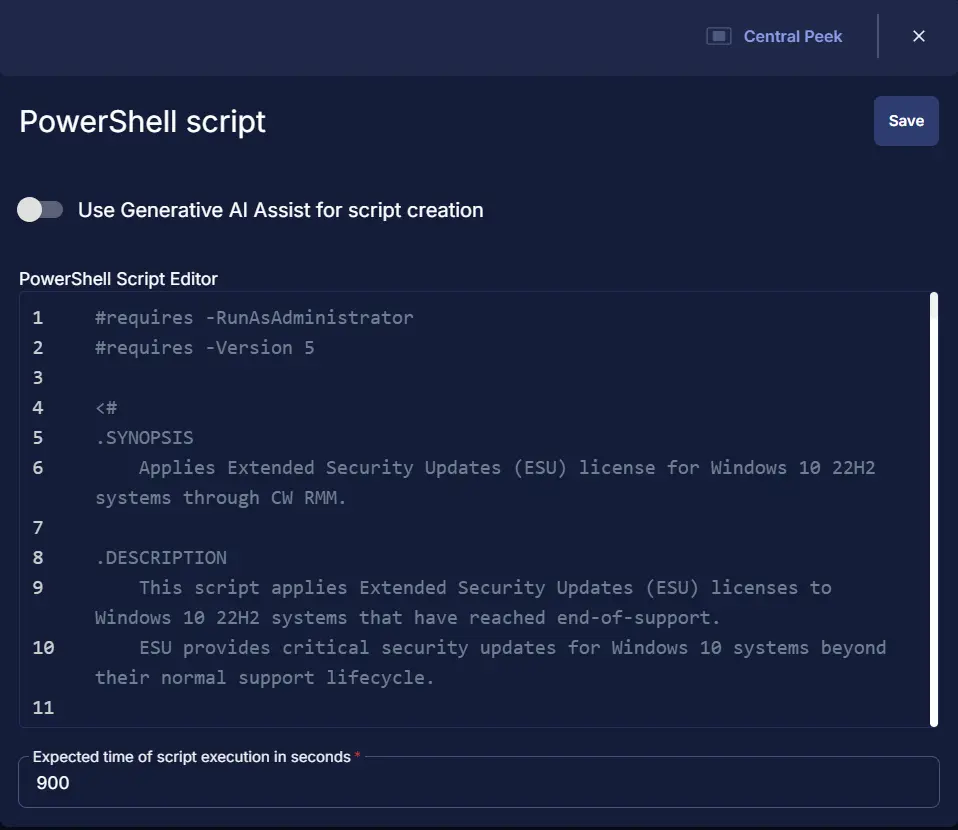Image resolution: width=958 pixels, height=830 pixels.
Task: Click line number 2 near #requires -Version 5
Action: [x=37, y=347]
